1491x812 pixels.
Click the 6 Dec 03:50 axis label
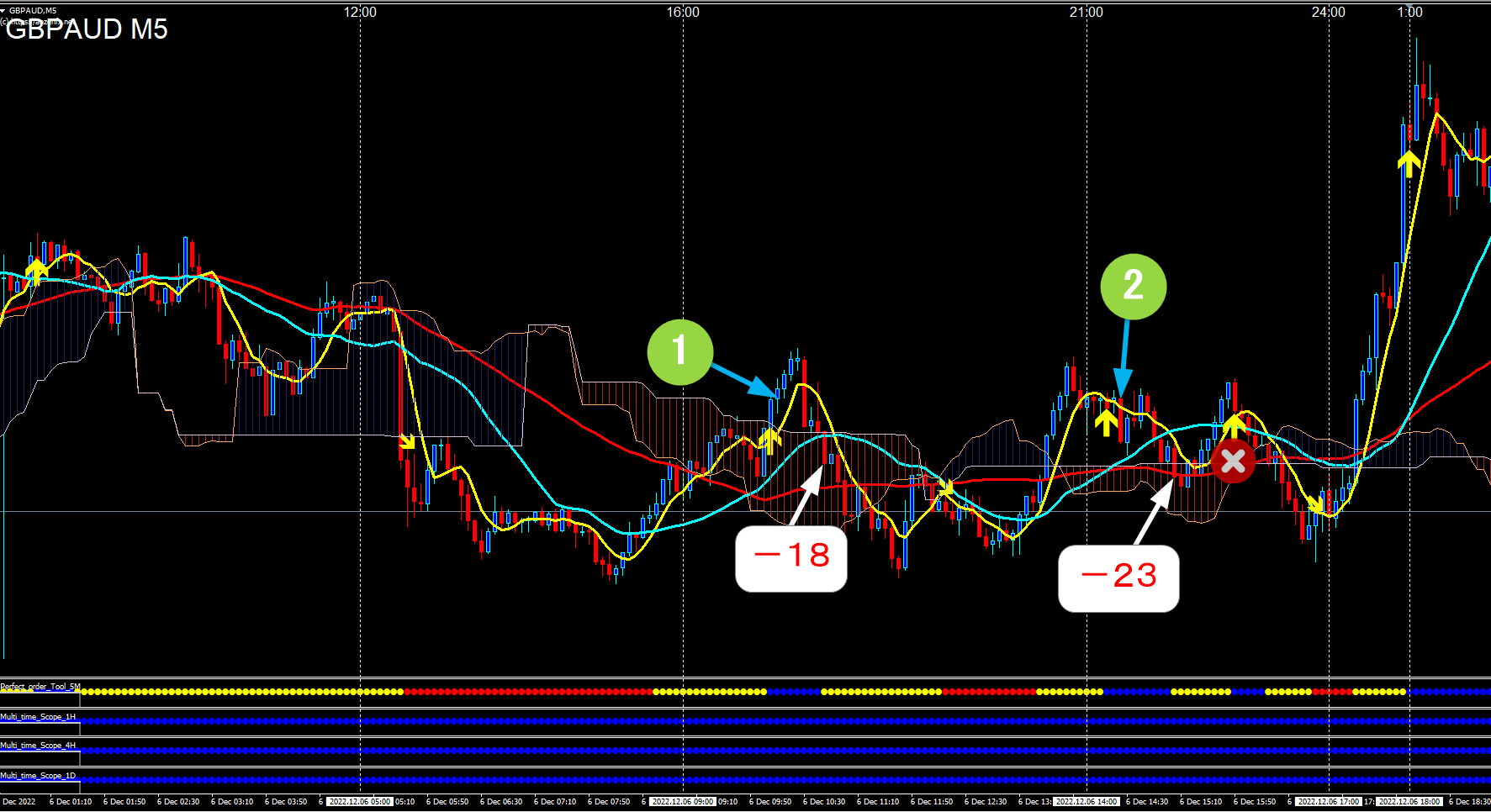click(x=286, y=802)
